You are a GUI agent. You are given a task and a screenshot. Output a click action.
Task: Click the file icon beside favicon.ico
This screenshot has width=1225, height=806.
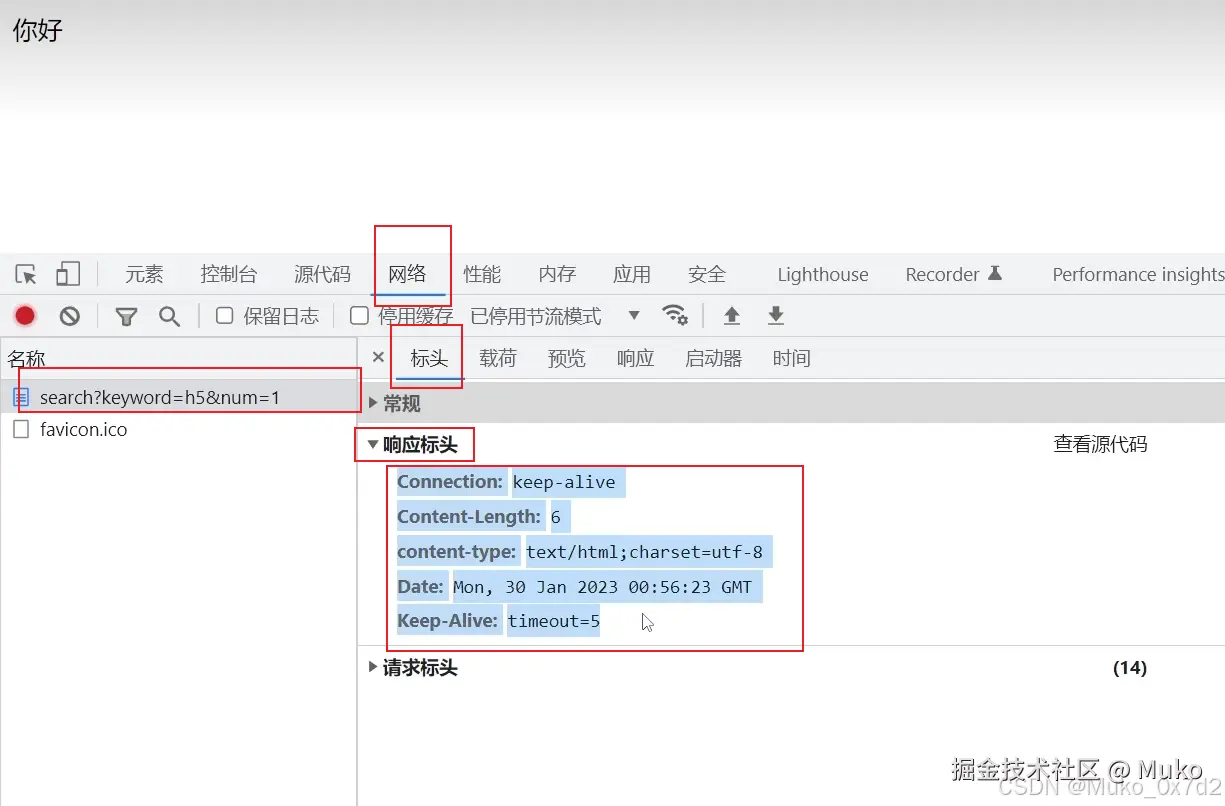point(21,429)
